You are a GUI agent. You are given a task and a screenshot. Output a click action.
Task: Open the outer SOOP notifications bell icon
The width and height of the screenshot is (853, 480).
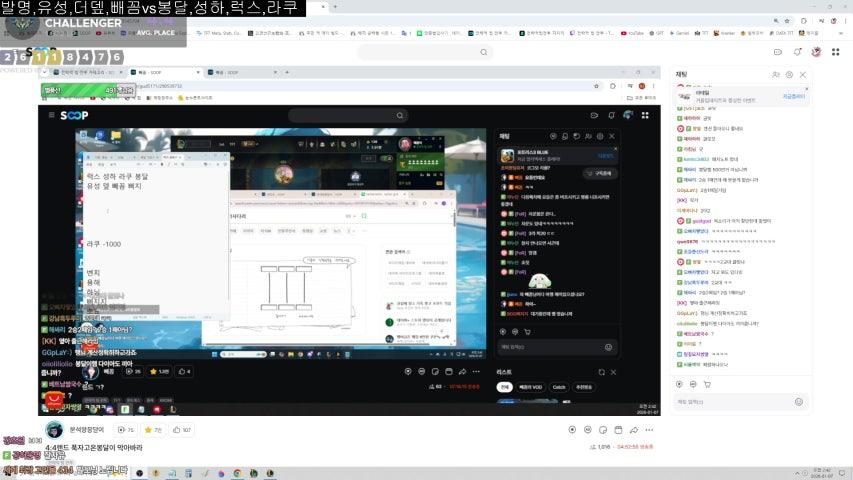point(797,52)
